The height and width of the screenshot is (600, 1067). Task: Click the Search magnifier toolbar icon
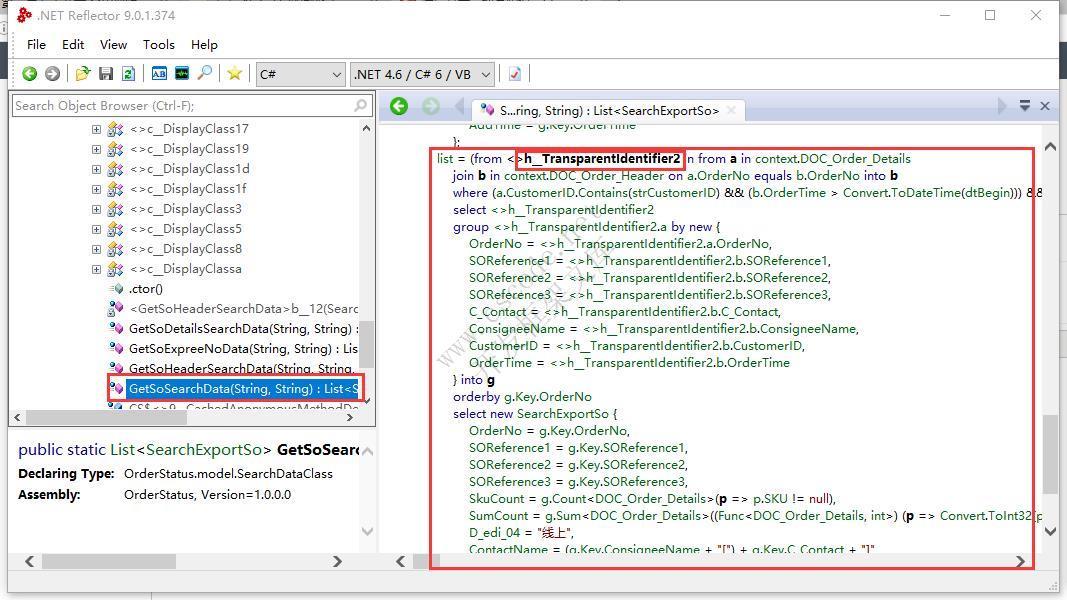click(205, 74)
